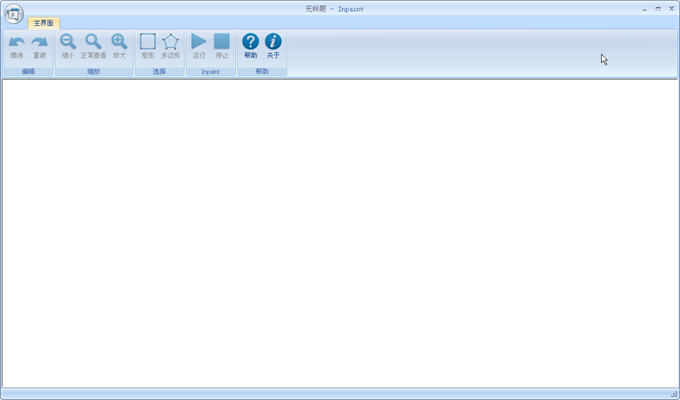Click the blank image canvas area
The image size is (680, 400).
[340, 233]
